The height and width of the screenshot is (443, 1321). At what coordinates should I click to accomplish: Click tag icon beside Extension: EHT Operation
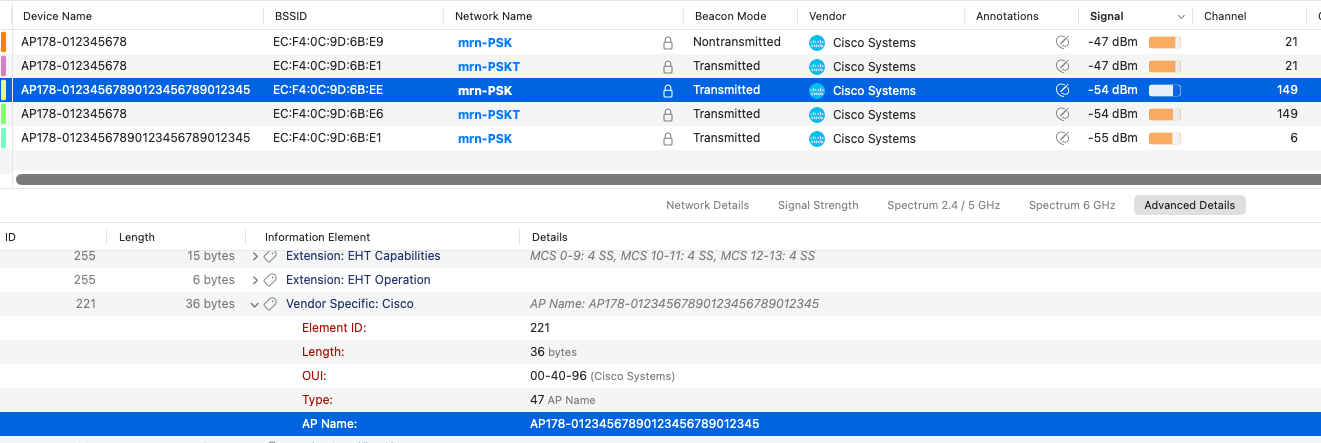(x=270, y=280)
